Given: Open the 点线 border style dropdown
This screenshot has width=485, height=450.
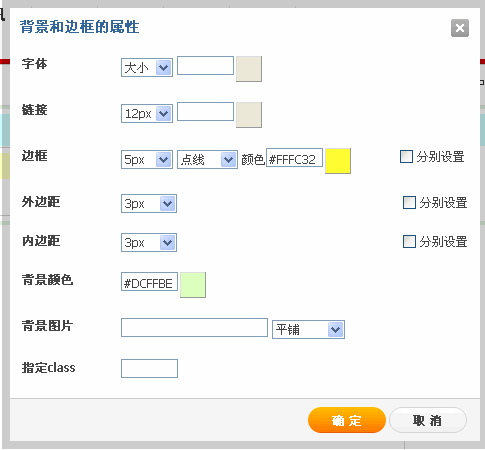Looking at the screenshot, I should click(207, 160).
